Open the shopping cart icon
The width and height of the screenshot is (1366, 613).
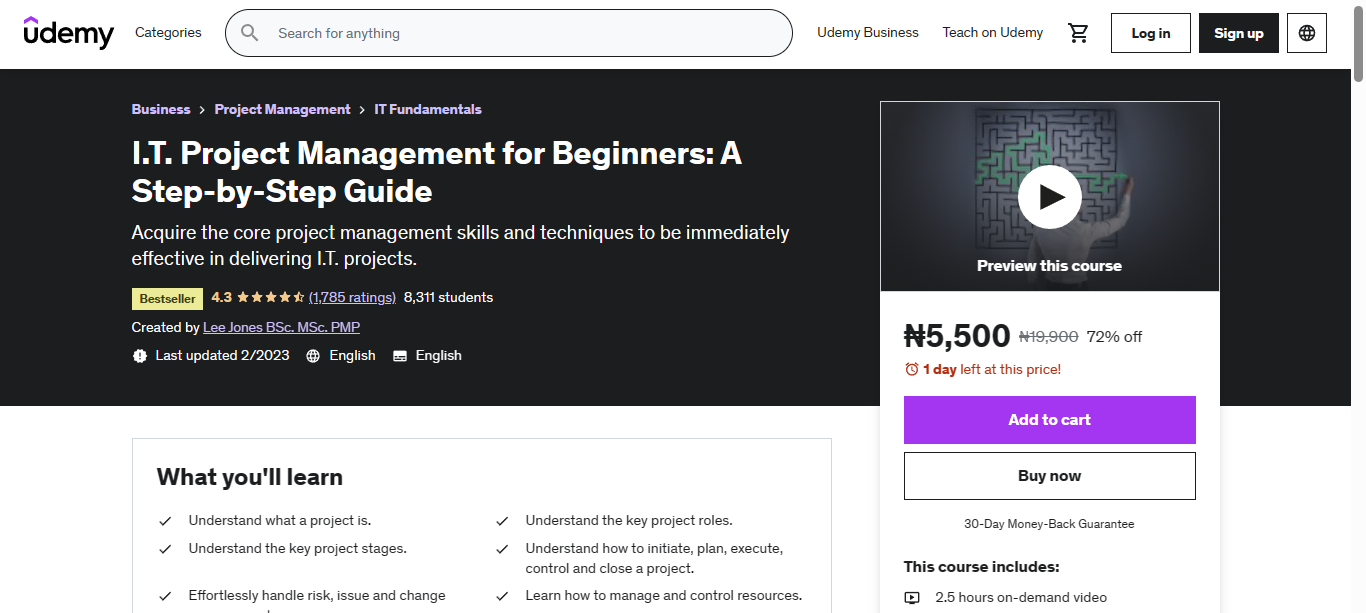click(x=1078, y=33)
